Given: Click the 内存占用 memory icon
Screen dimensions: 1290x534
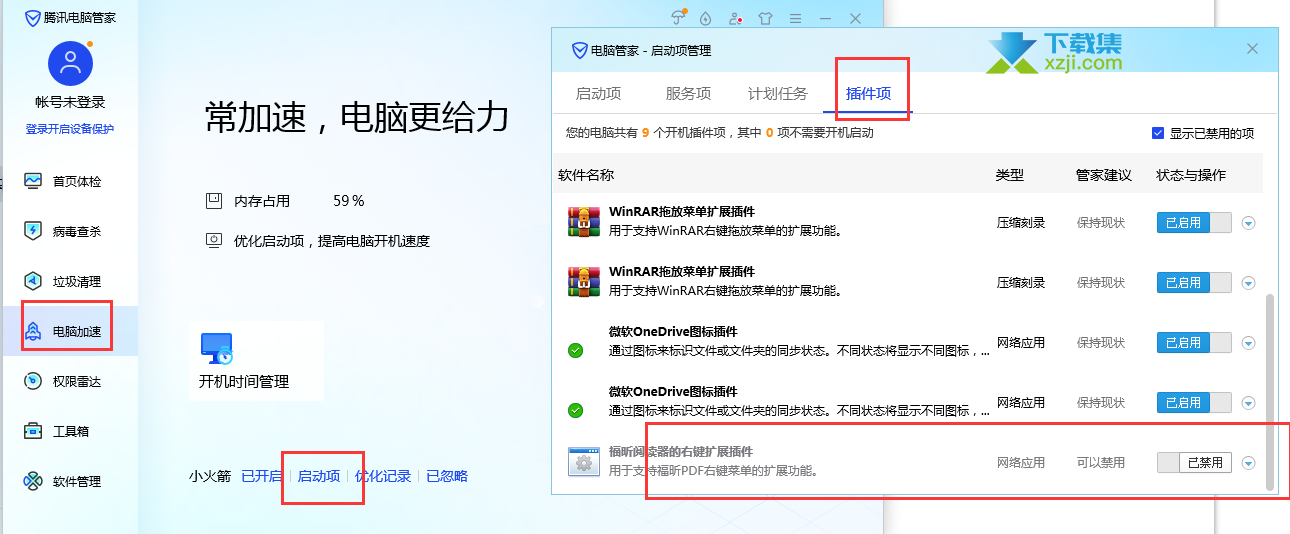Looking at the screenshot, I should pos(213,201).
